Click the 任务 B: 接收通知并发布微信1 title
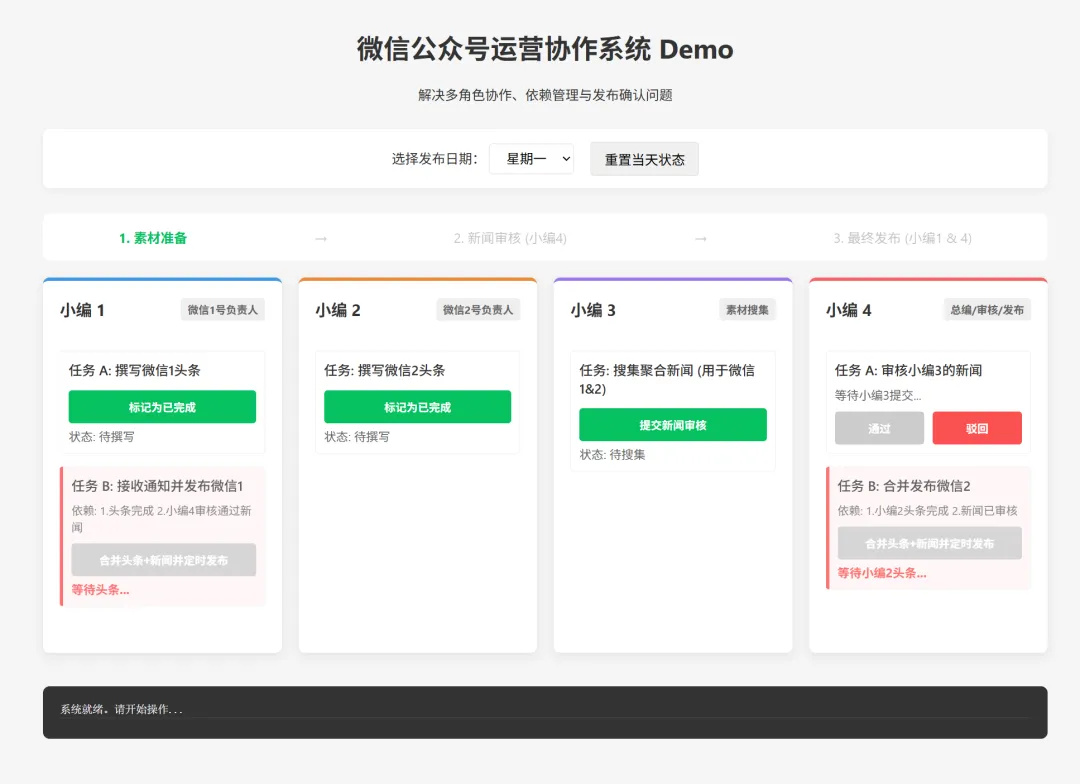The width and height of the screenshot is (1080, 784). tap(157, 486)
